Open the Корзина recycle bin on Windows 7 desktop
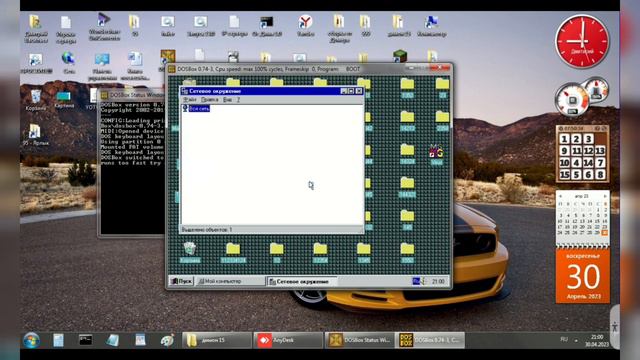The height and width of the screenshot is (360, 640). click(36, 100)
